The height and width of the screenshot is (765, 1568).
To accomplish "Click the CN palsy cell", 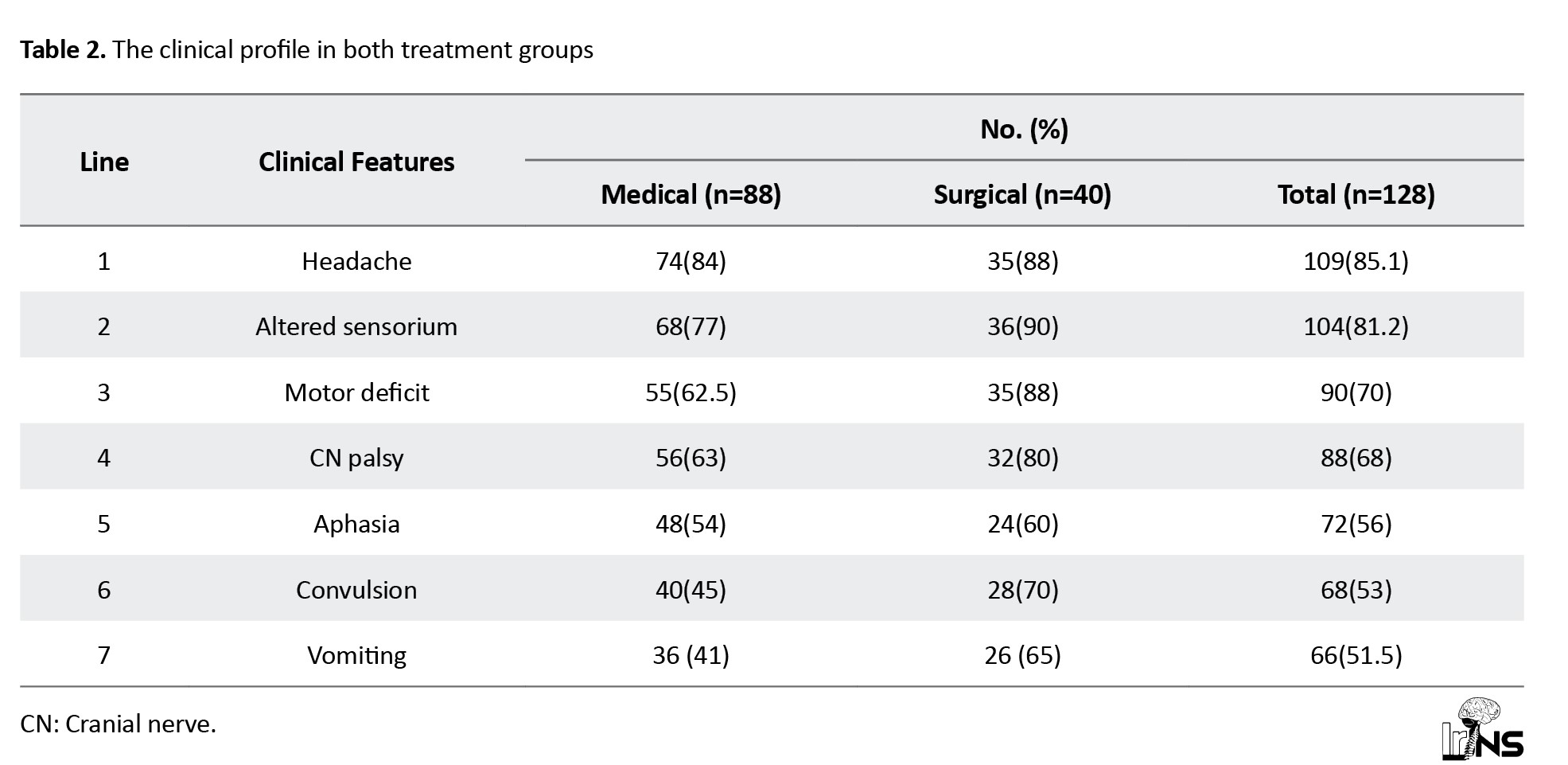I will point(356,458).
